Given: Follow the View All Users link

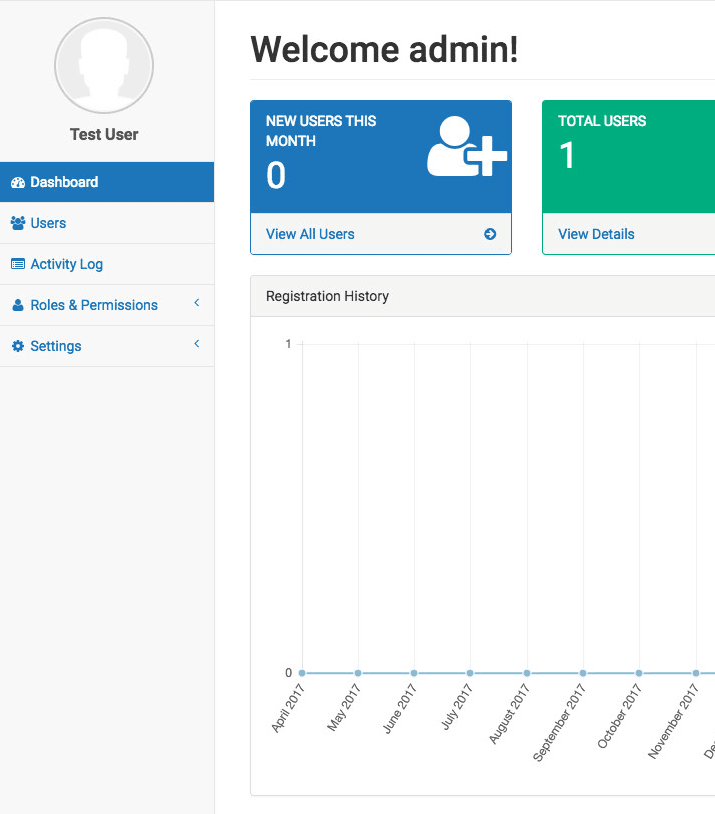Looking at the screenshot, I should pos(310,234).
